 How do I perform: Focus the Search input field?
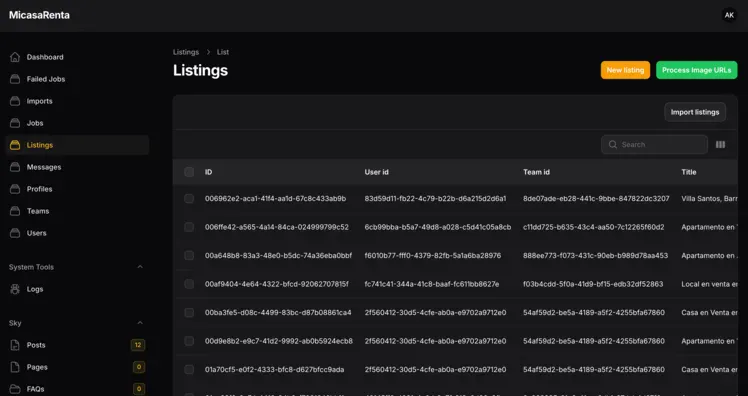[654, 145]
